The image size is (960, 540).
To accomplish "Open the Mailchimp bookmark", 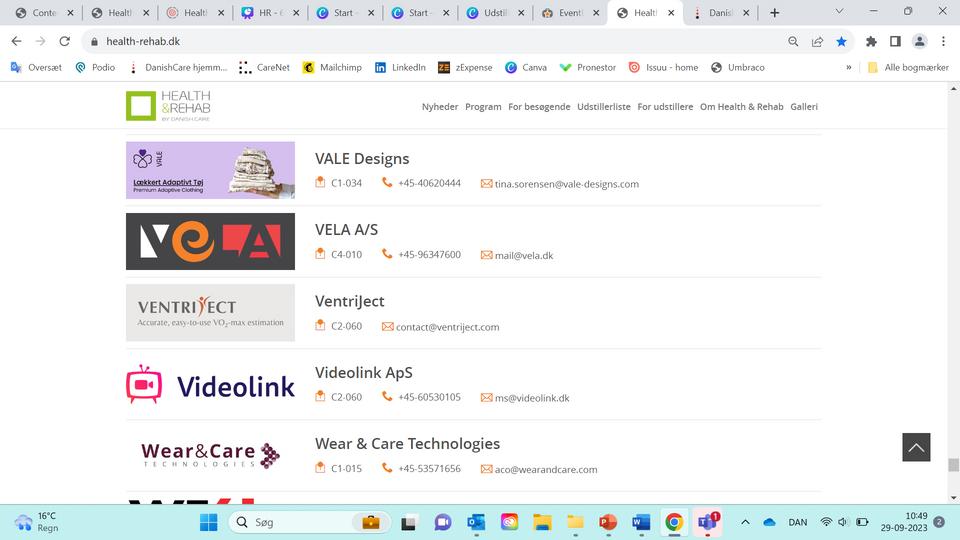I will pyautogui.click(x=332, y=67).
